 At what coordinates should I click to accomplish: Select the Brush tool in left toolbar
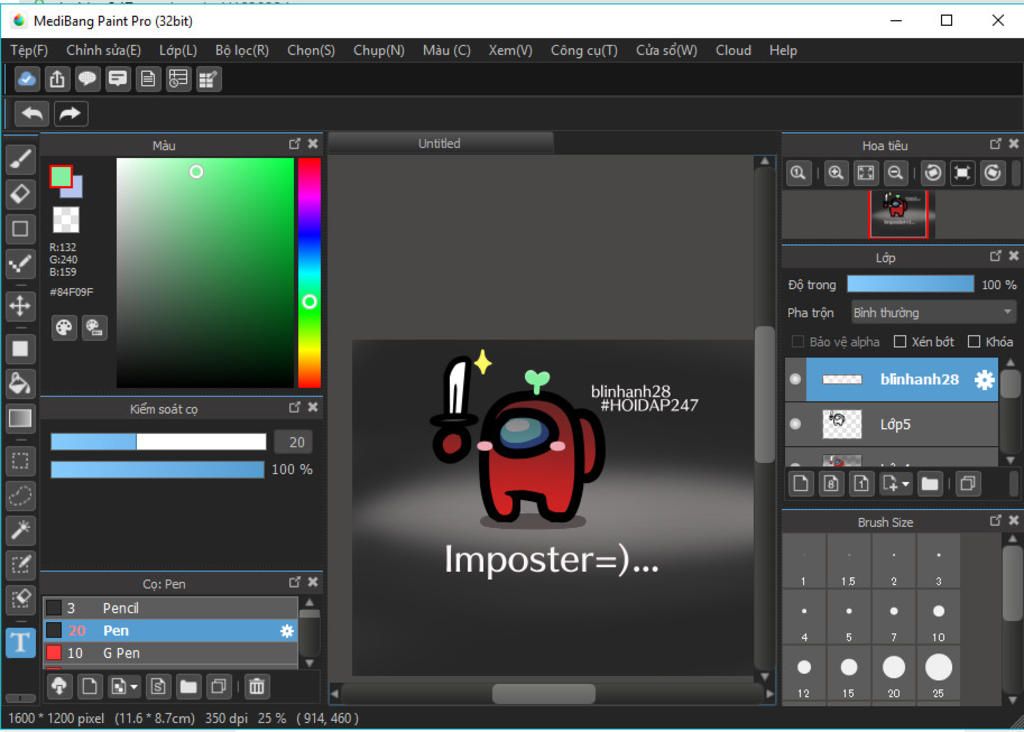pos(20,159)
